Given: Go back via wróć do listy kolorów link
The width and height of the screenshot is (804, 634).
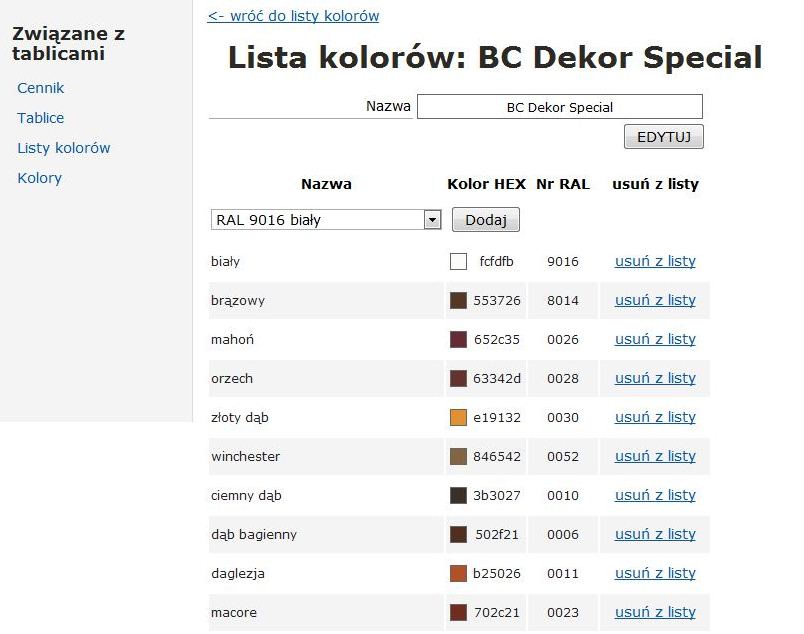Looking at the screenshot, I should tap(293, 16).
